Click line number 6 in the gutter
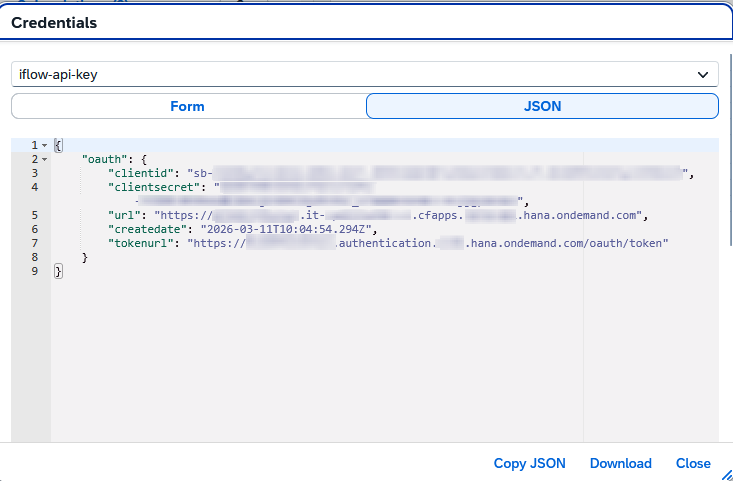Screen dimensions: 733x481 coord(34,229)
